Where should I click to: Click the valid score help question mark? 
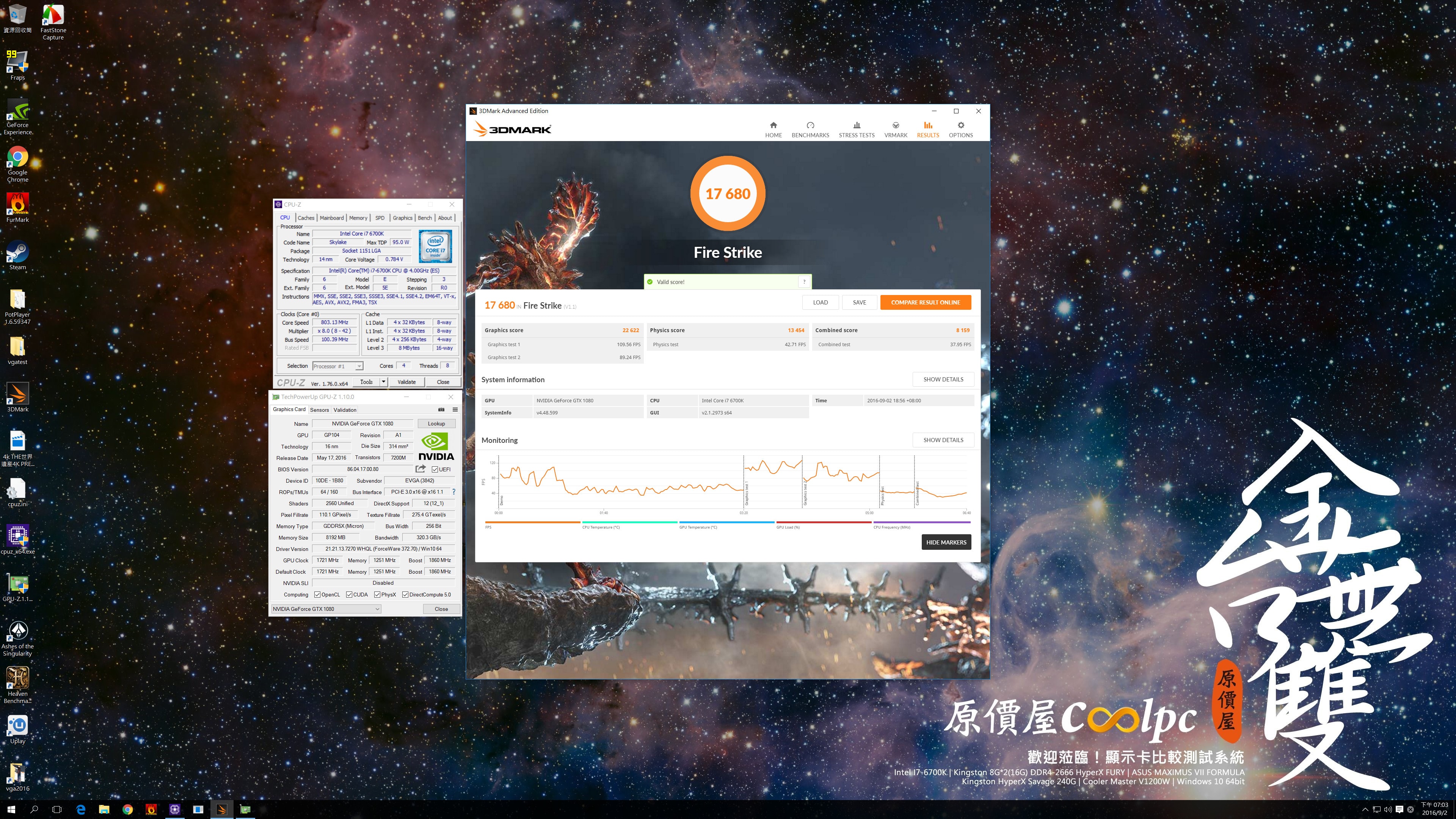coord(804,281)
